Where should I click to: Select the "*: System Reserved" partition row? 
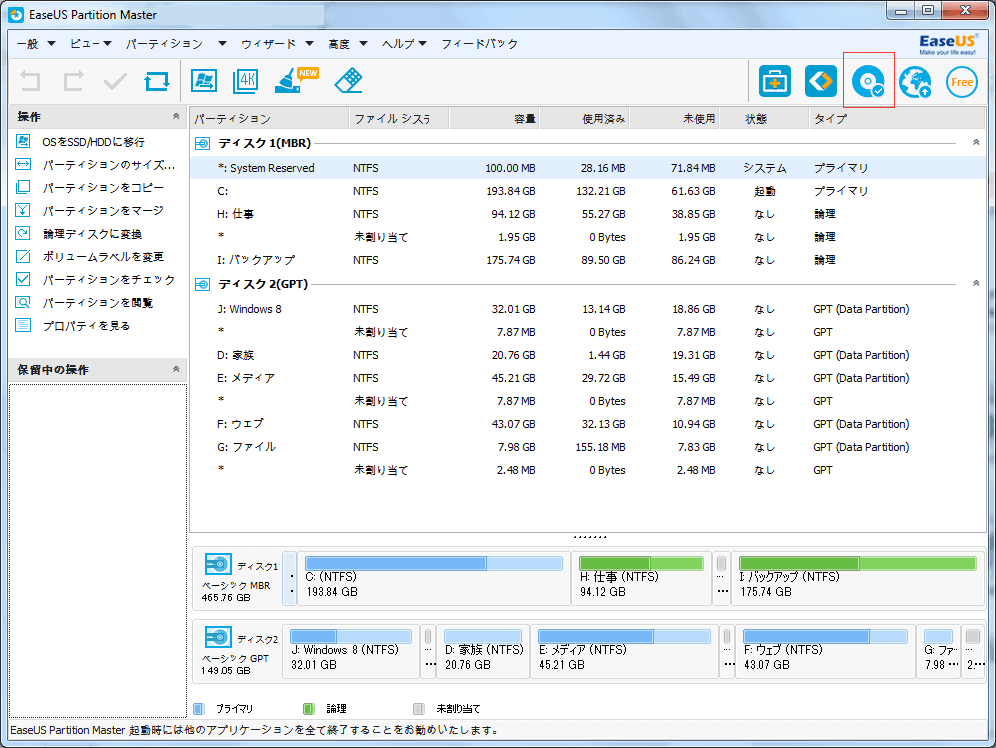(x=588, y=168)
